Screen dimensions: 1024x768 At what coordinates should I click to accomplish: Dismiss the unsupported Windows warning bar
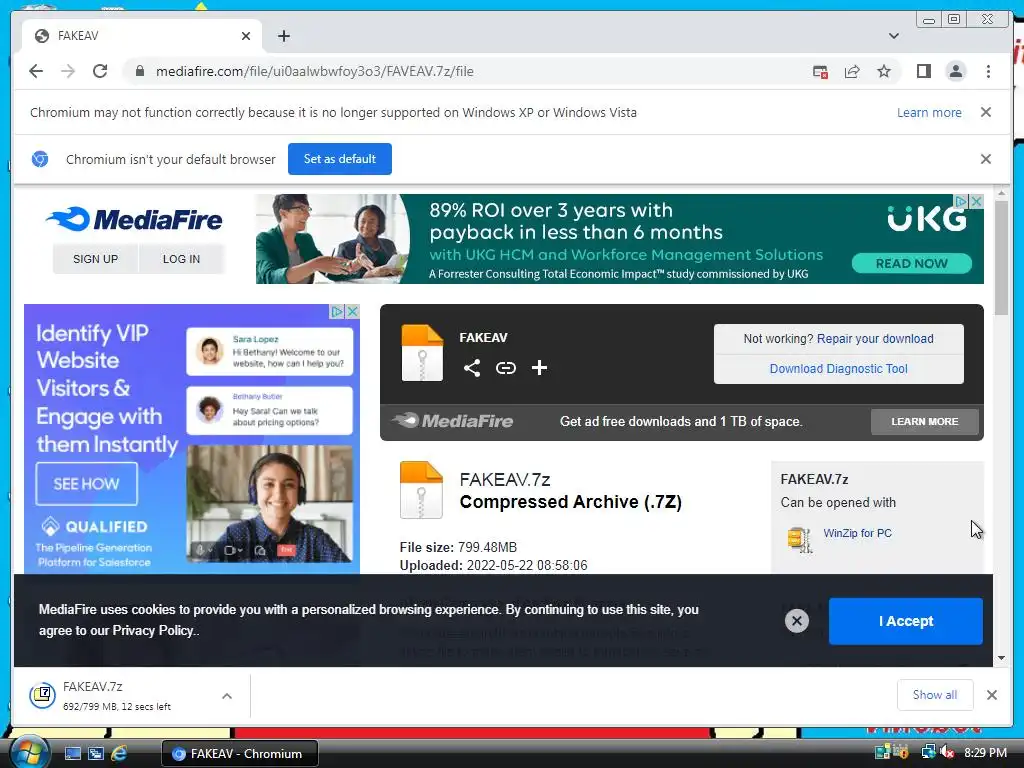click(x=985, y=112)
